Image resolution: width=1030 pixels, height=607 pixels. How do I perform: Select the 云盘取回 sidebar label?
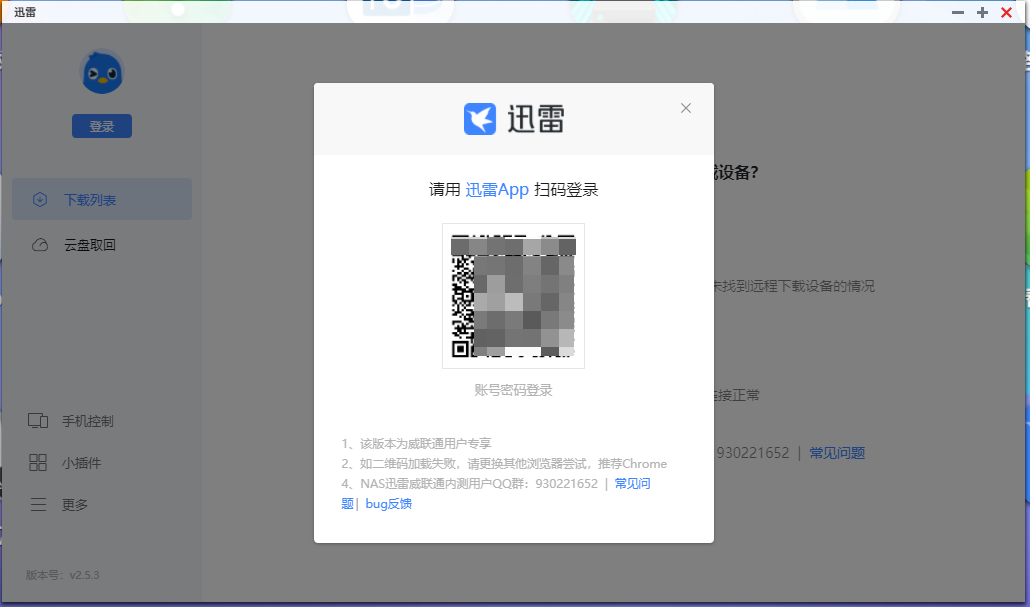click(90, 245)
